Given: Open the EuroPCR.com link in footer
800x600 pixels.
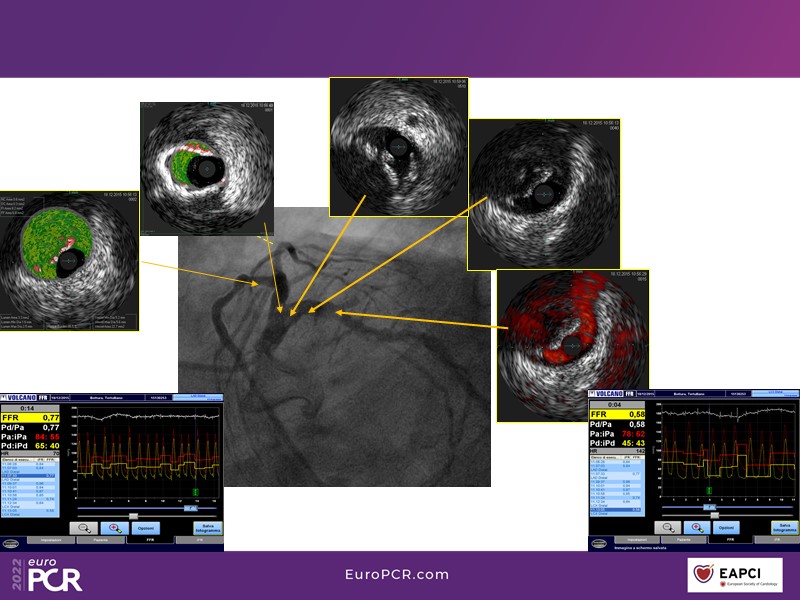Looking at the screenshot, I should [397, 574].
